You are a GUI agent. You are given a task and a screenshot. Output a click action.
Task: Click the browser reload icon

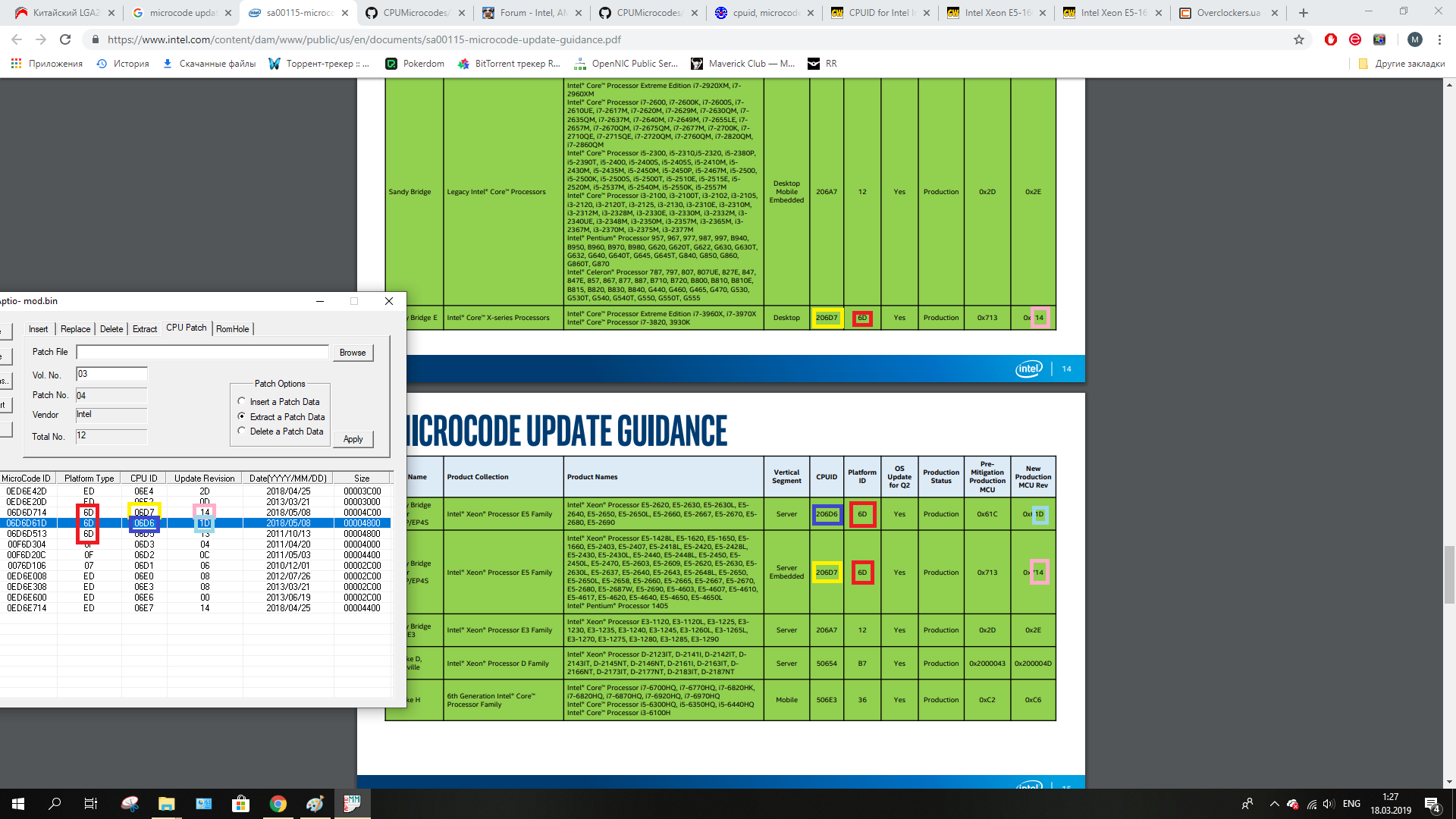pyautogui.click(x=65, y=39)
